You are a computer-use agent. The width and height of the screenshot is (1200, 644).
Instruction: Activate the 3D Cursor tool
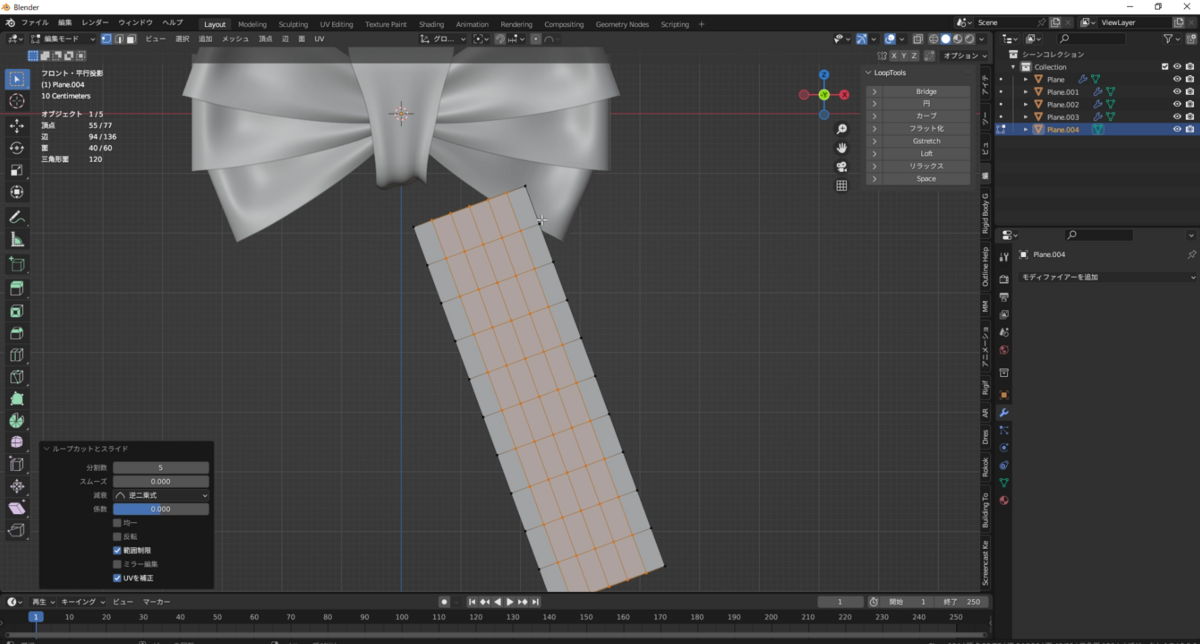[17, 101]
